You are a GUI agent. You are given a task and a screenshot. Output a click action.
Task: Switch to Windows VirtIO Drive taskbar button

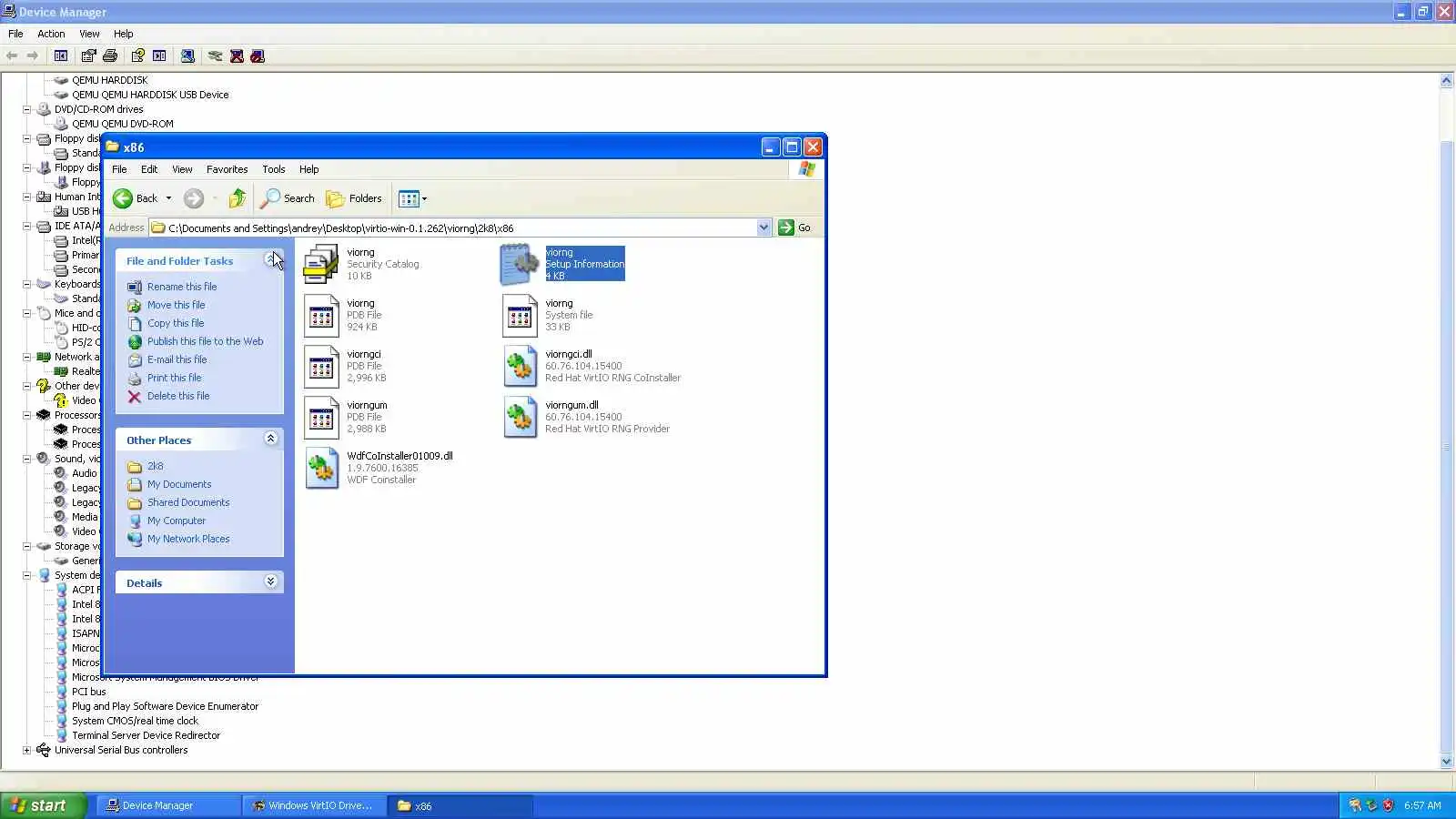coord(315,805)
